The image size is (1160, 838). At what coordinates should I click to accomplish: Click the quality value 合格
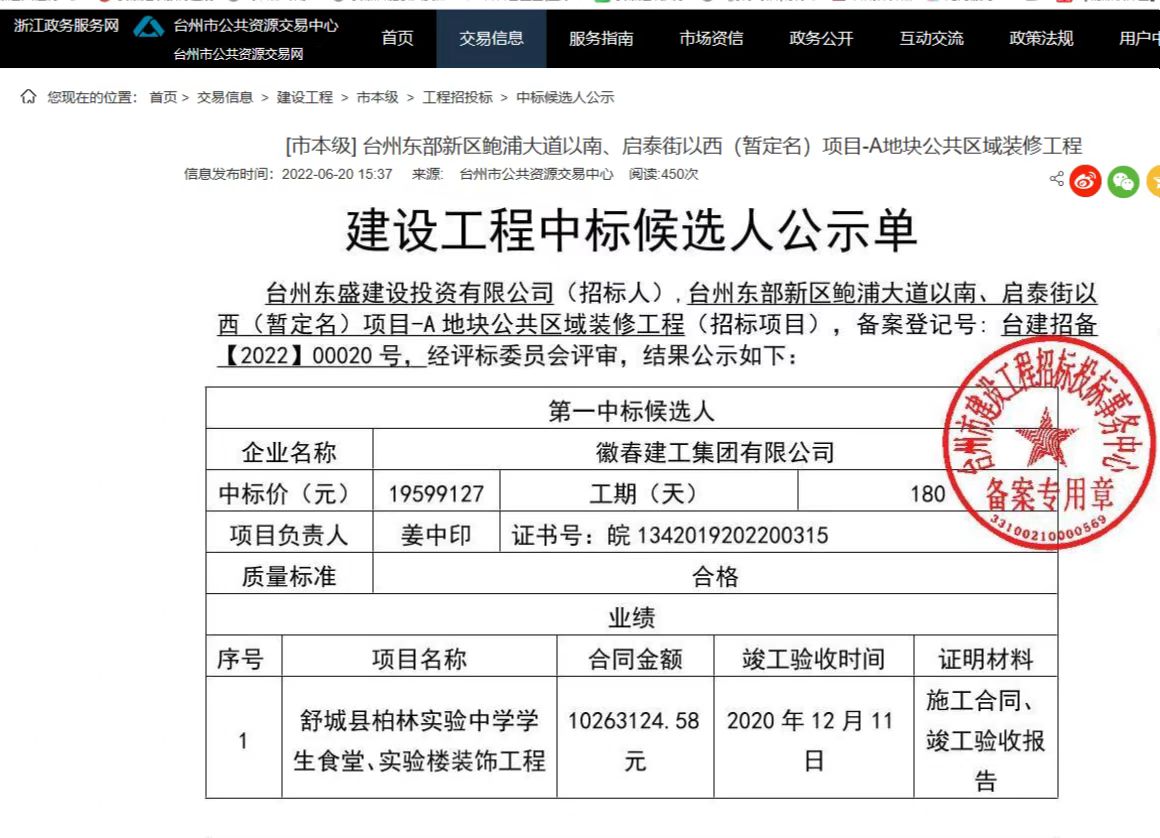click(715, 576)
